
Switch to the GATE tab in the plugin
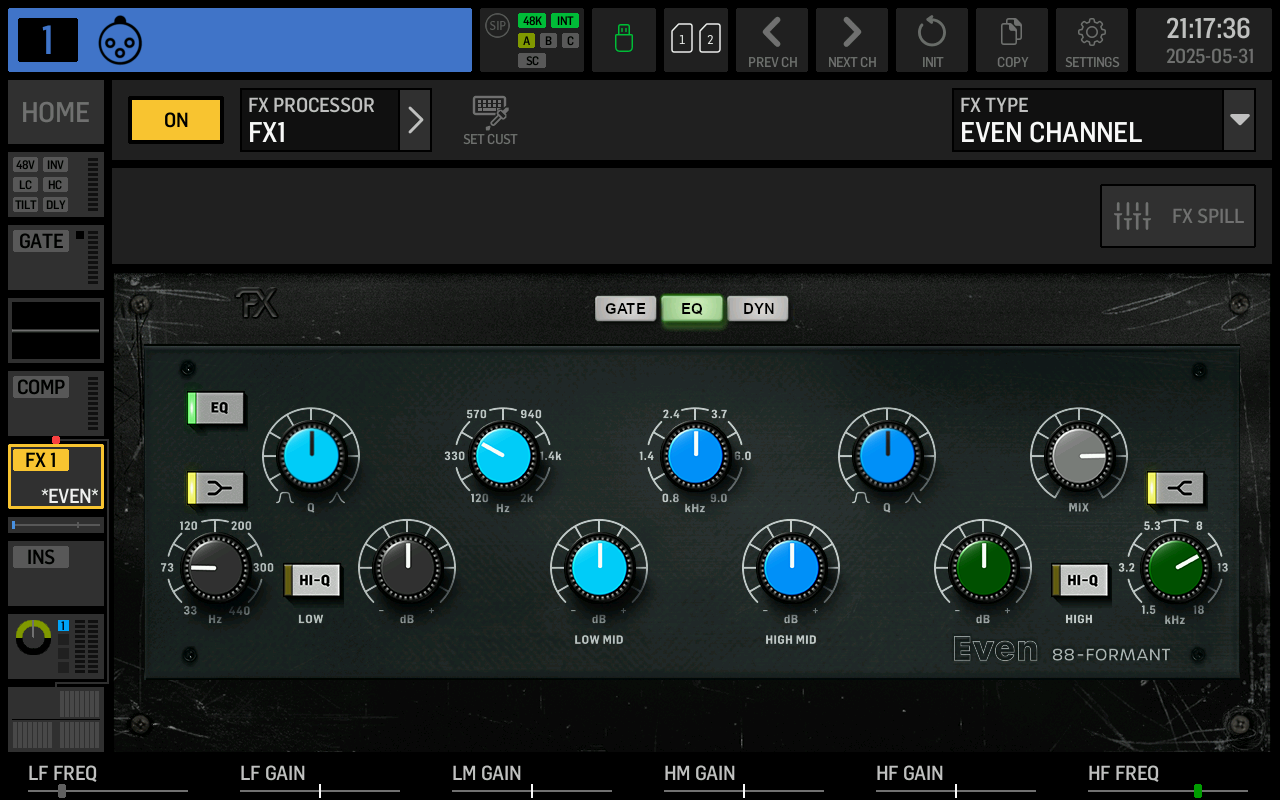pos(625,308)
